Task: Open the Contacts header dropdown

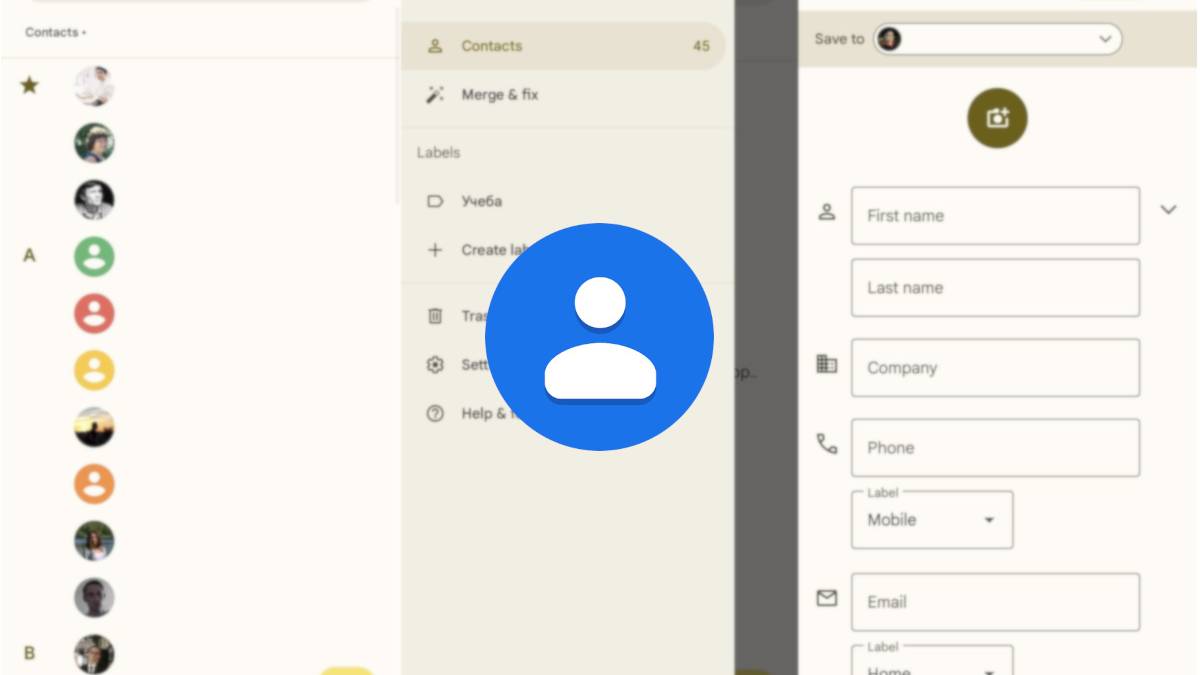Action: click(x=56, y=32)
